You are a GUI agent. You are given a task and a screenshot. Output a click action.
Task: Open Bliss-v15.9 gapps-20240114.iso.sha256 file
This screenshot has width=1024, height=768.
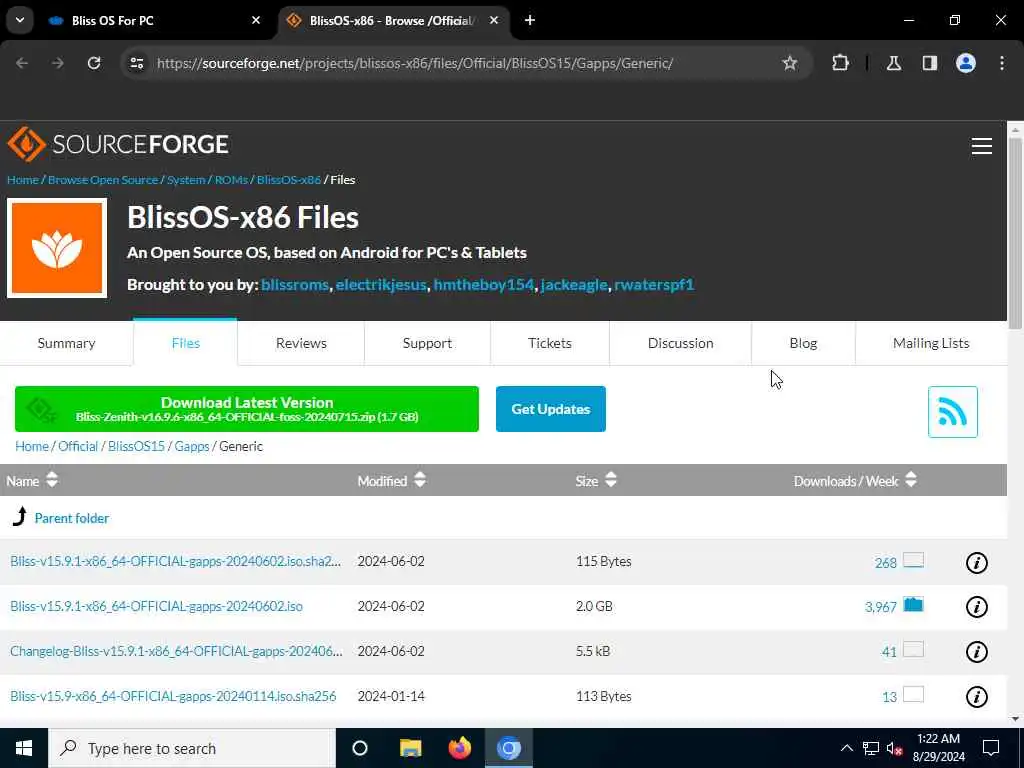pyautogui.click(x=173, y=697)
